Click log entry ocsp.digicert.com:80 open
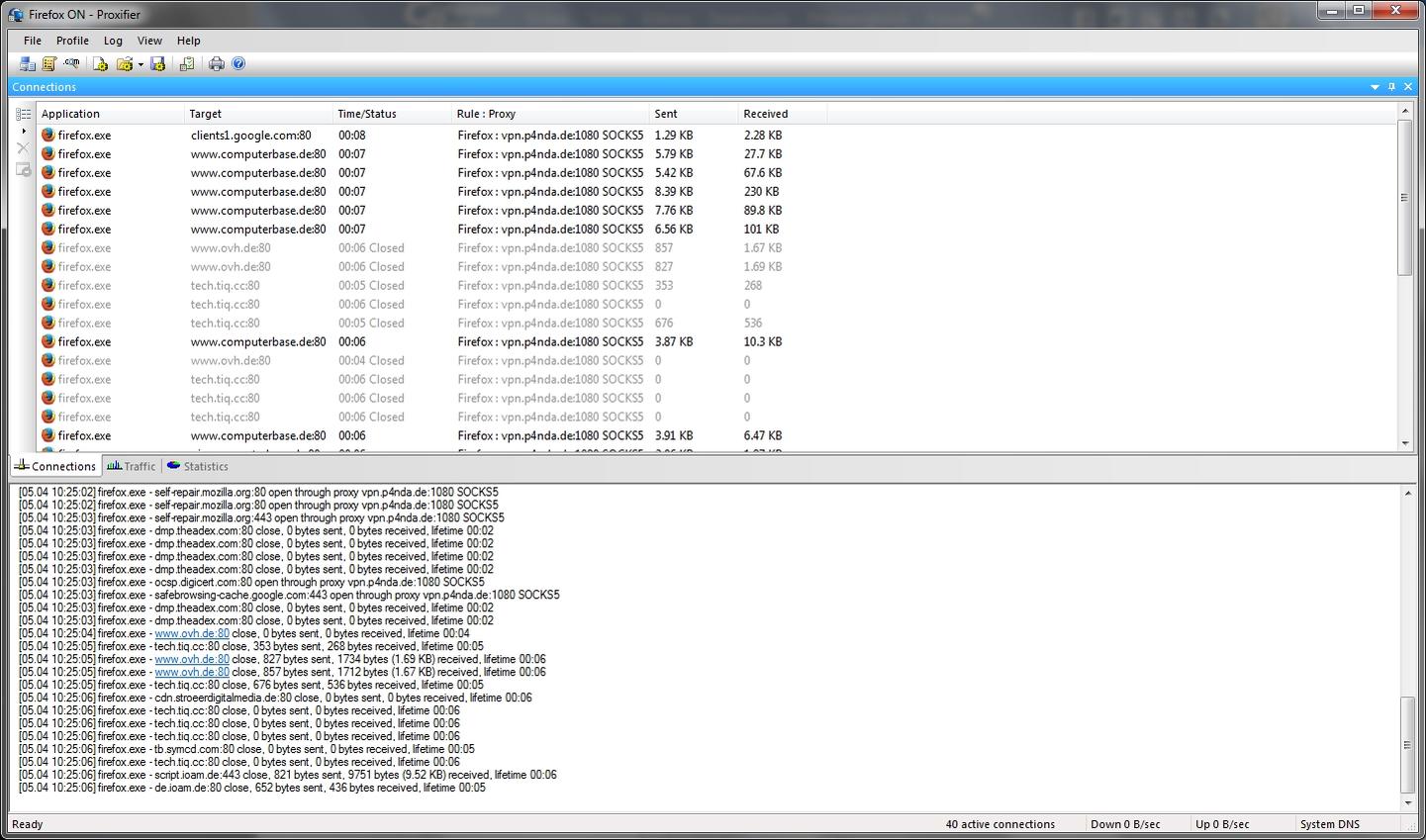 (251, 583)
